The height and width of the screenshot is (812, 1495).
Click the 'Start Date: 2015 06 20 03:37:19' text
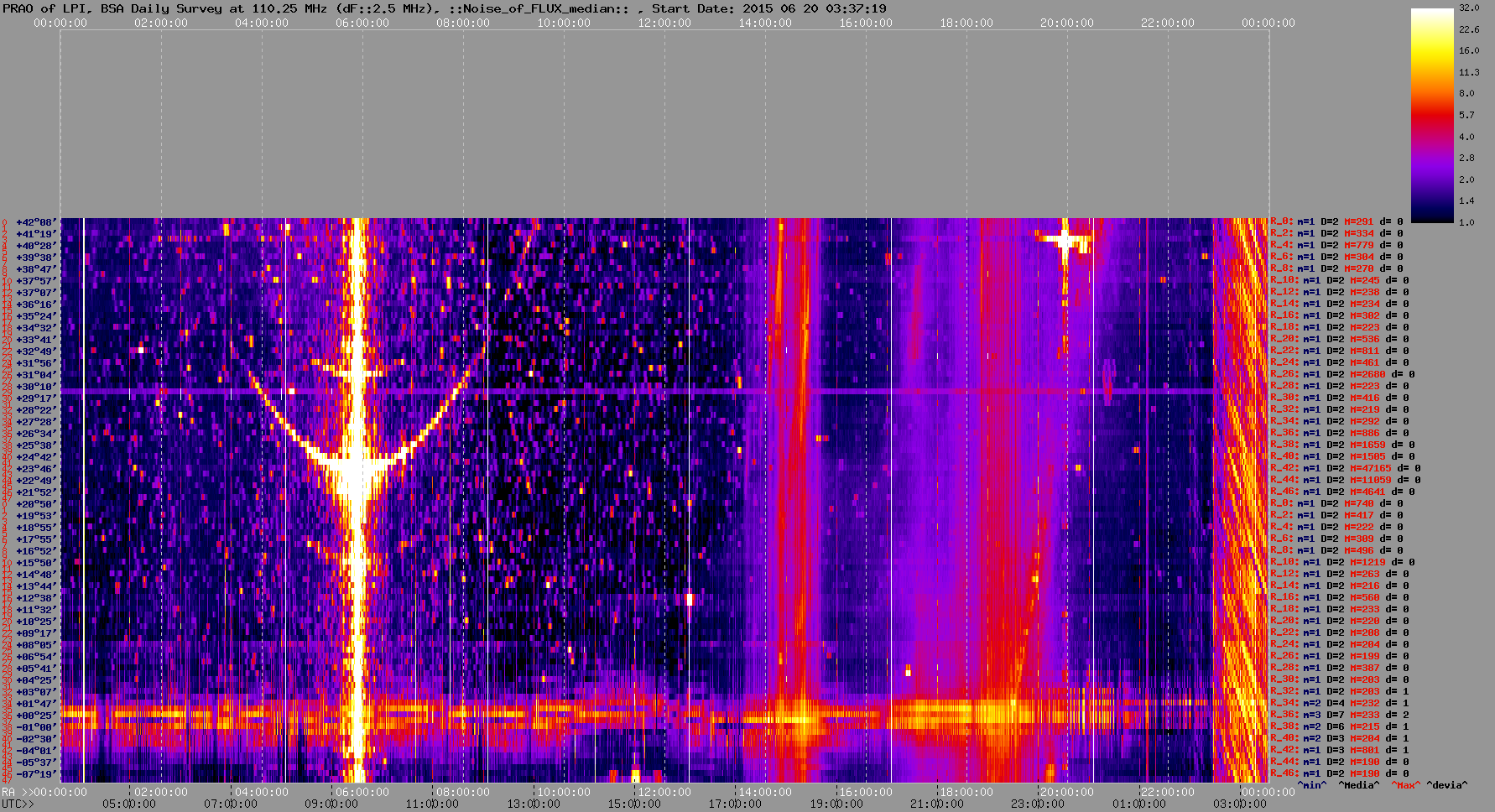[x=768, y=8]
